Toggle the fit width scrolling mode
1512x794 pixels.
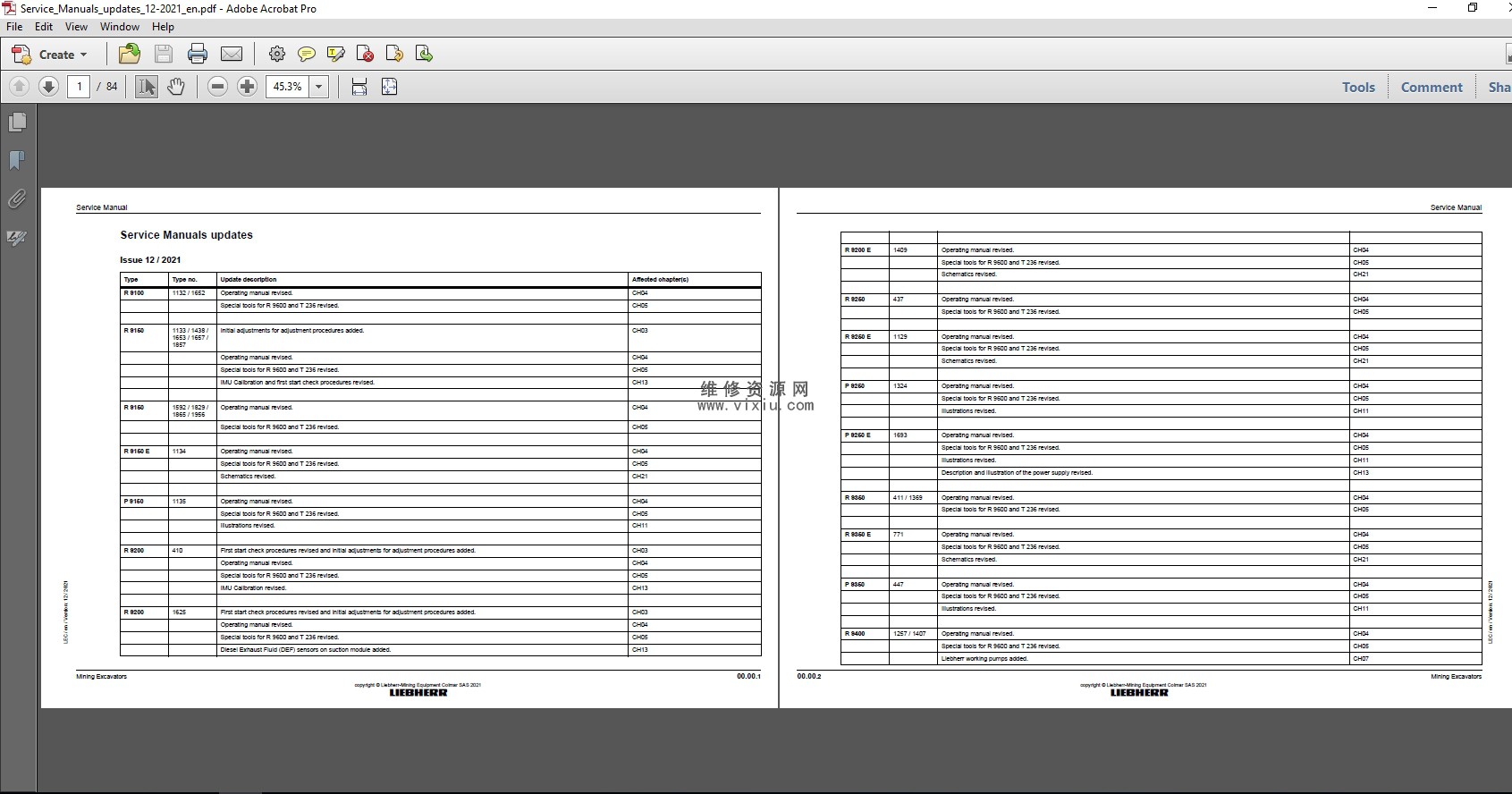click(359, 87)
